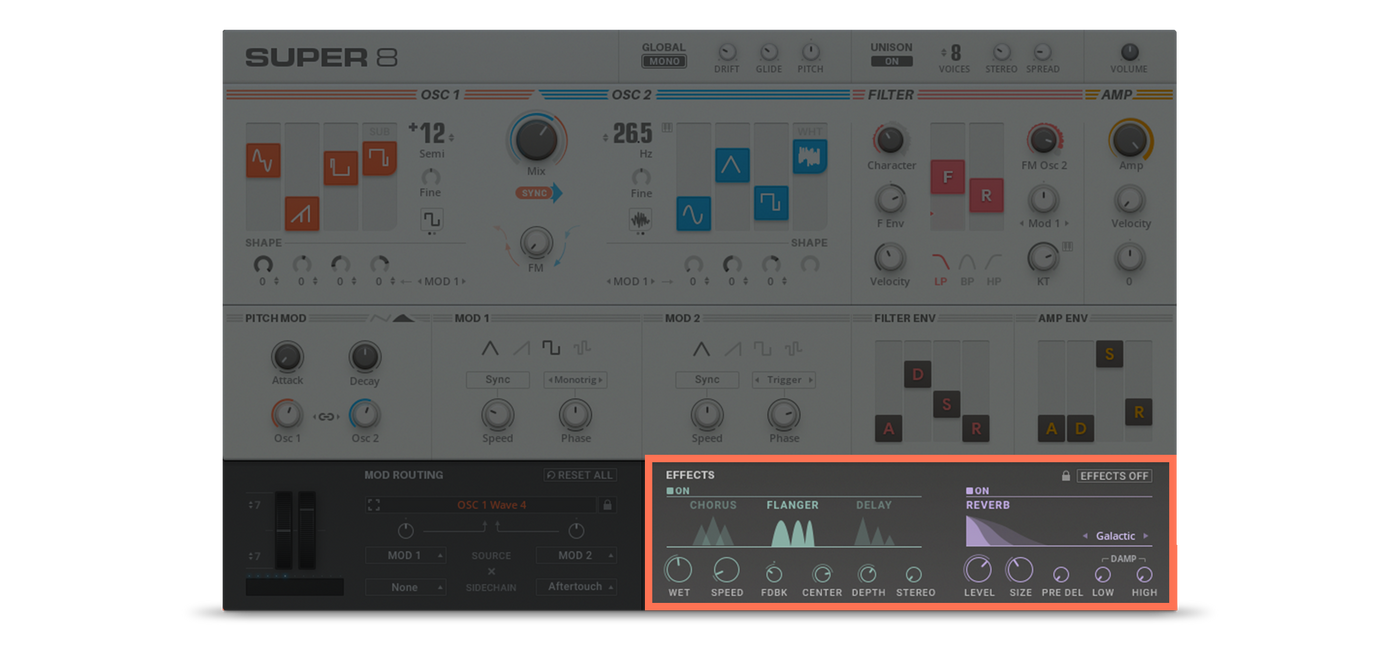Change the Monotrig mode selector in MOD 1
Image resolution: width=1400 pixels, height=655 pixels.
pyautogui.click(x=576, y=380)
